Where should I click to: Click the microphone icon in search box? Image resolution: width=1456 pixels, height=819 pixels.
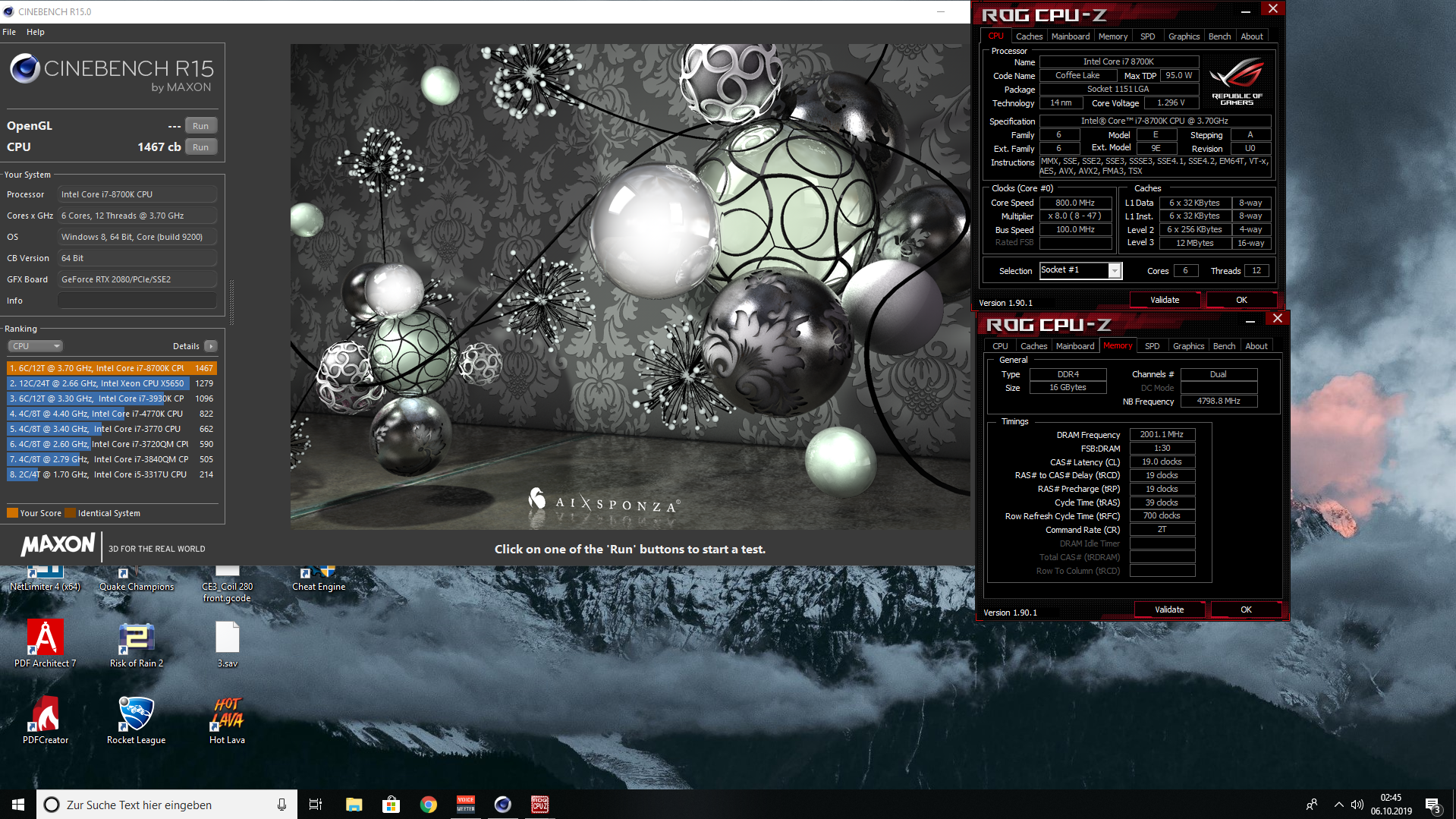coord(281,805)
